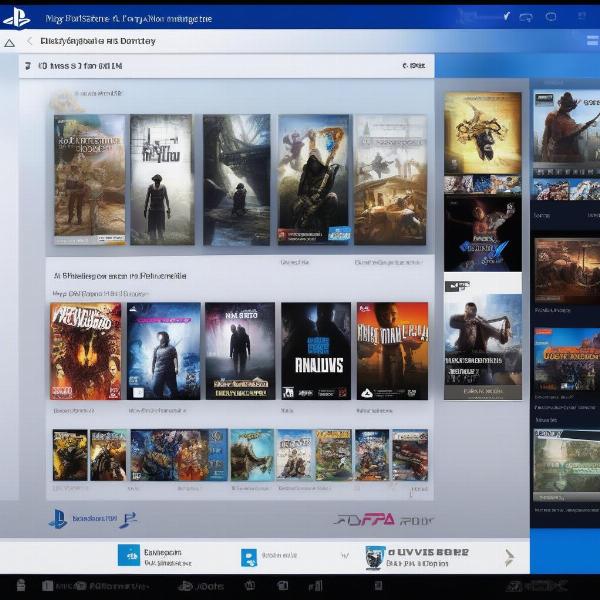
Task: Open the blue cover with man in T-shirt
Action: (163, 351)
